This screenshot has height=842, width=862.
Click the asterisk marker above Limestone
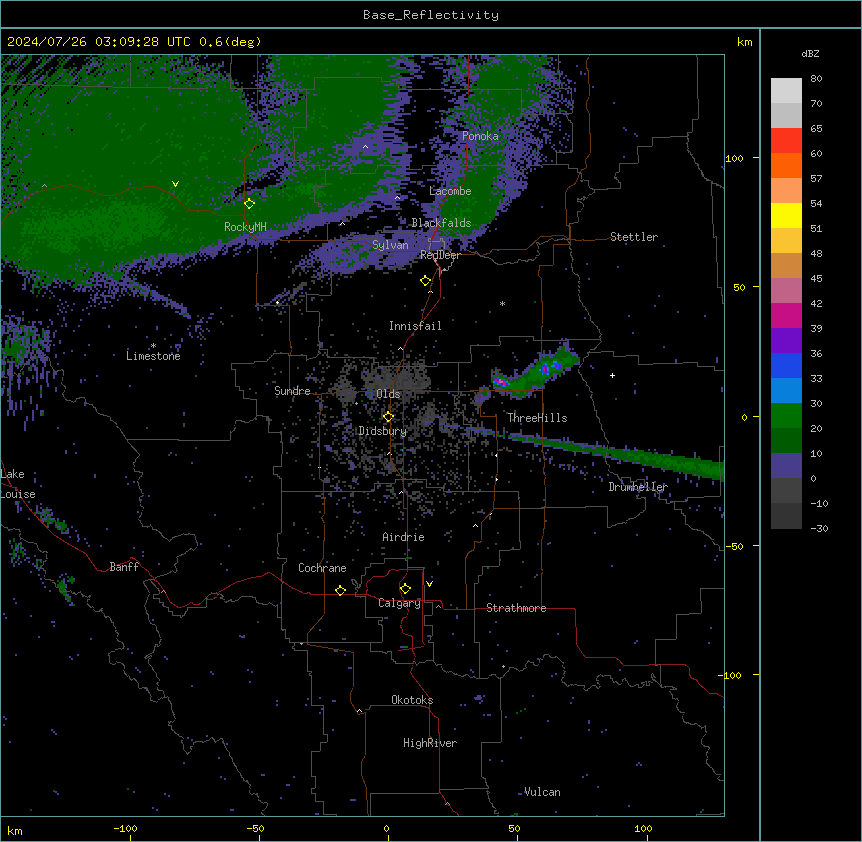tap(153, 346)
